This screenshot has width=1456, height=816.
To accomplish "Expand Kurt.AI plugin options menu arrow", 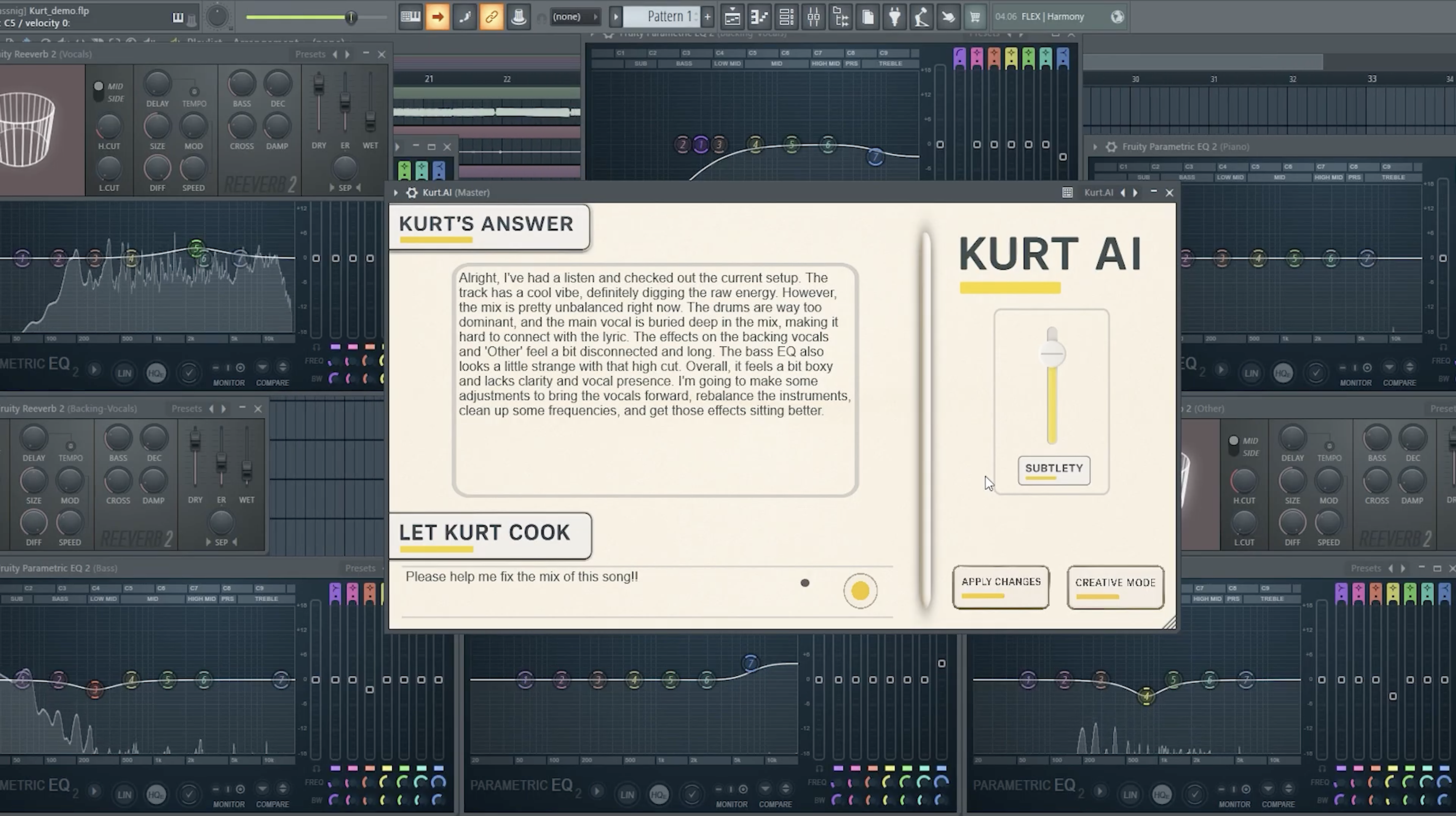I will click(x=396, y=192).
